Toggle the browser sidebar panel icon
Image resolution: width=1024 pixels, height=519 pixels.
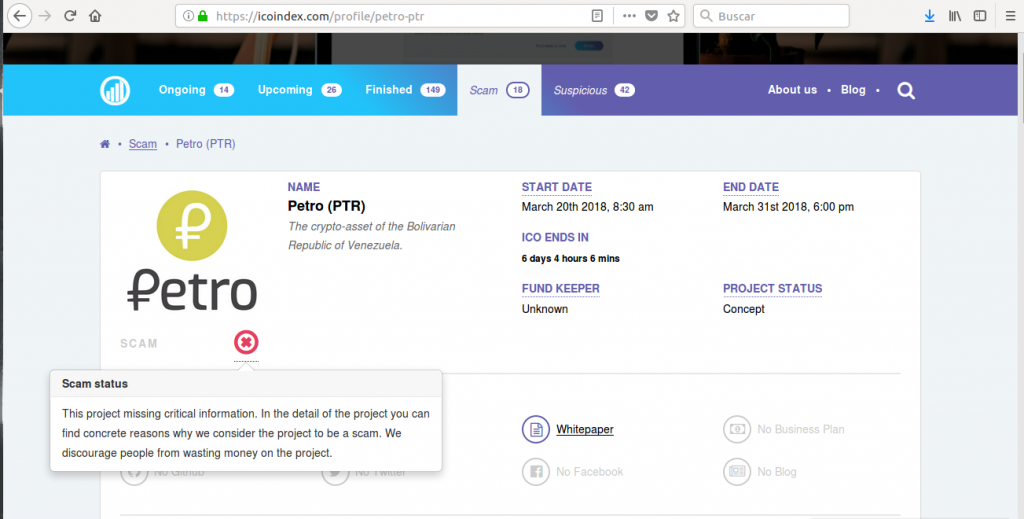point(980,16)
